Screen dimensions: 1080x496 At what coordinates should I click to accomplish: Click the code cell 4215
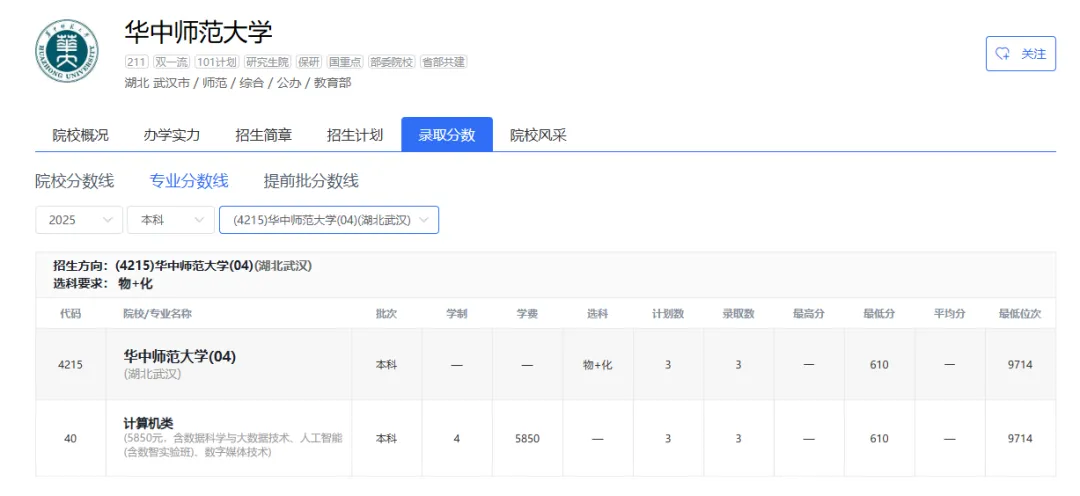70,364
